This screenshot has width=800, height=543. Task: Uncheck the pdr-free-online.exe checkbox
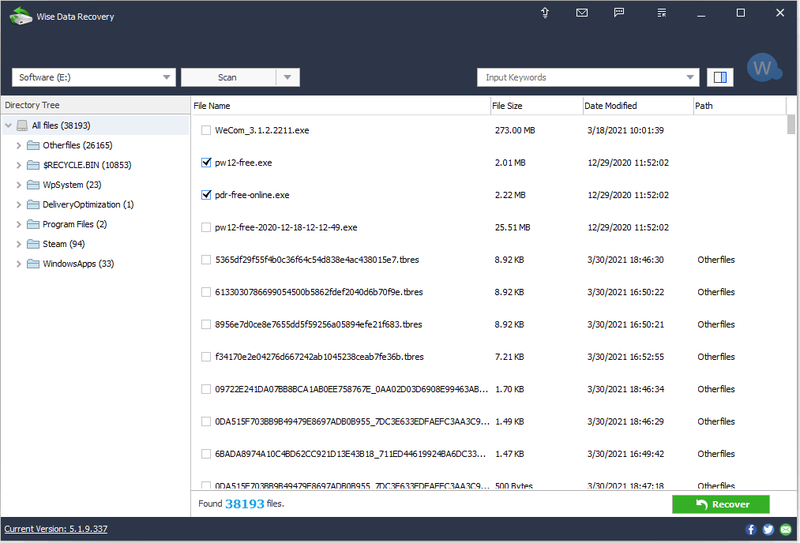[x=206, y=195]
